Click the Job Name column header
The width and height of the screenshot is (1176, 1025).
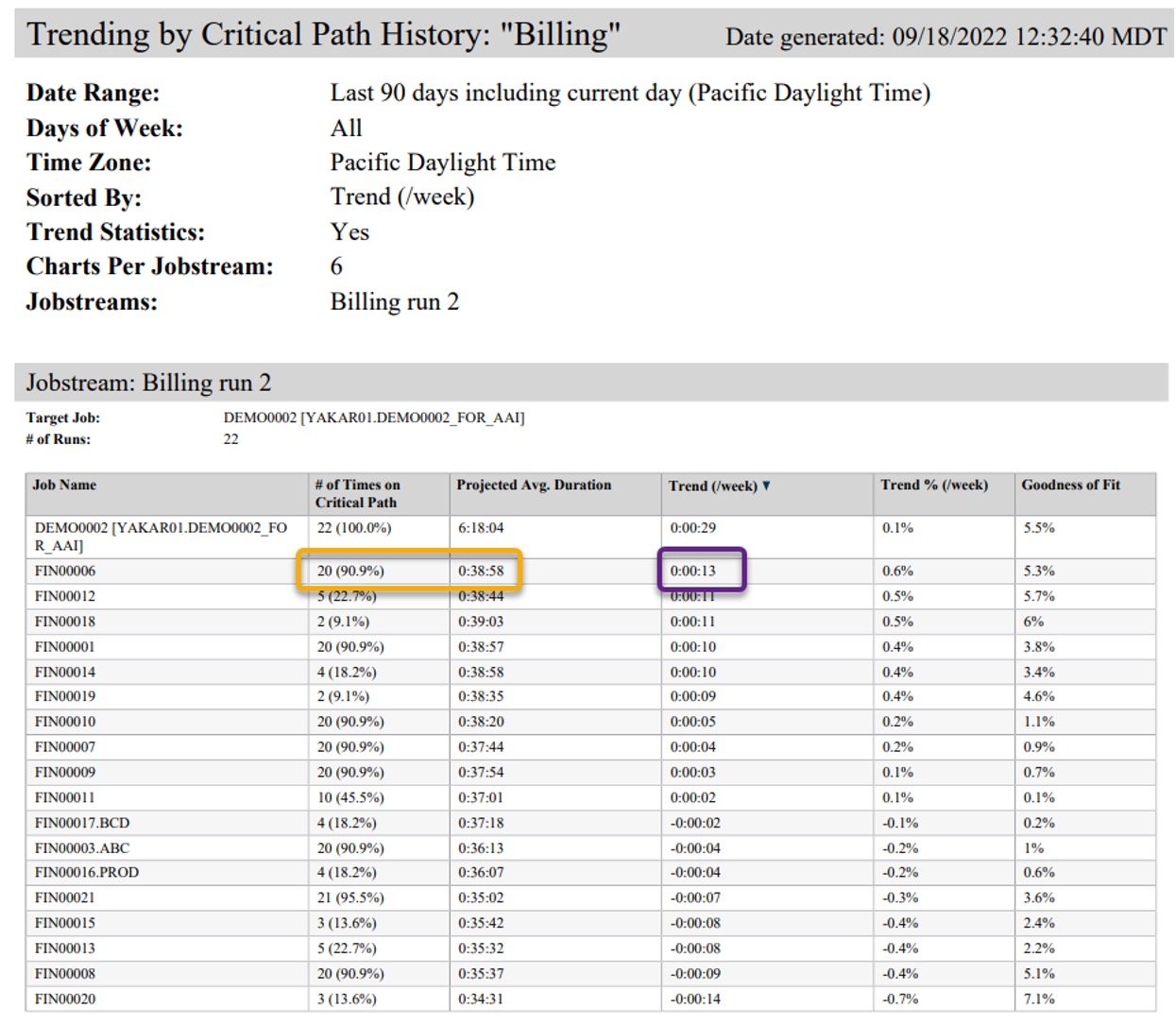(64, 485)
